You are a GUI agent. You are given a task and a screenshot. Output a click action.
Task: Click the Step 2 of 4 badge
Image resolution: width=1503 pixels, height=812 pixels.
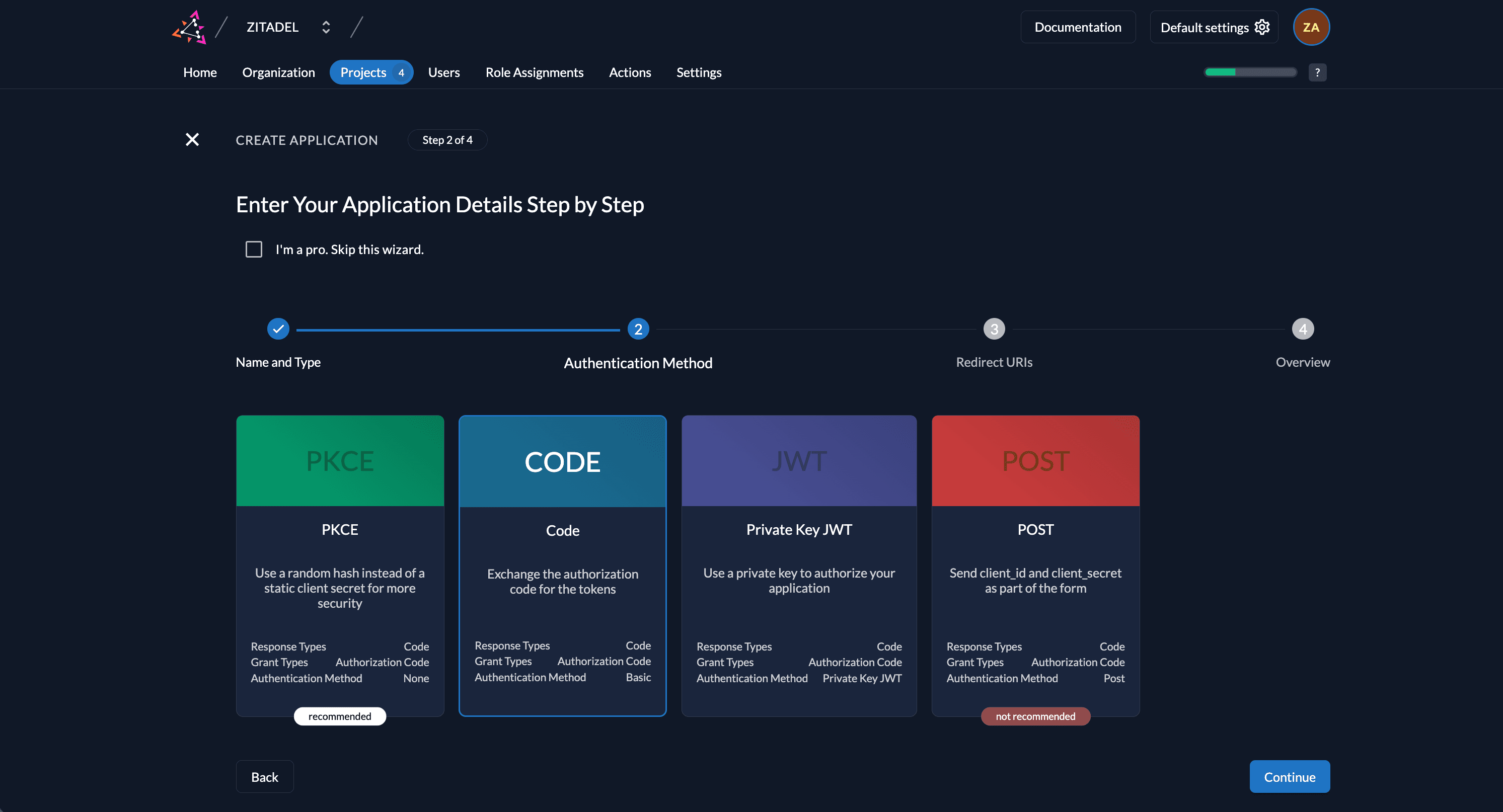point(447,139)
